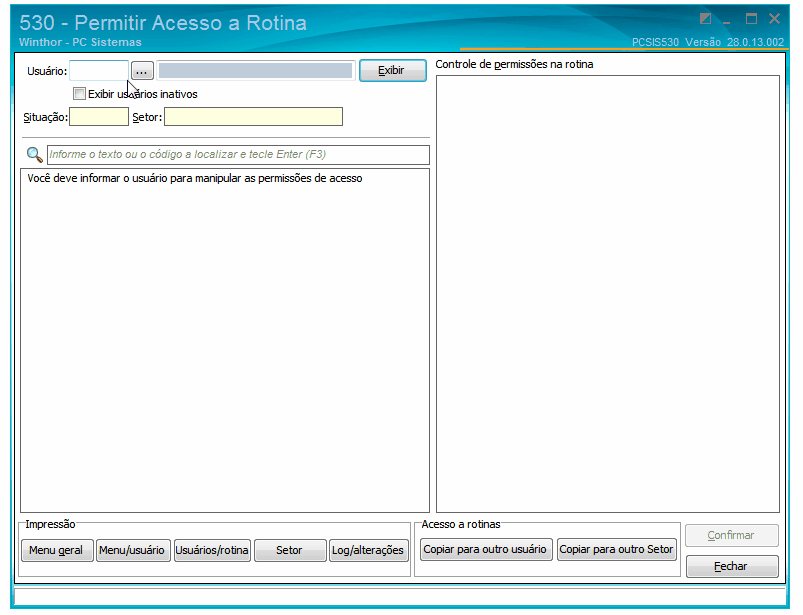Viewport: 803px width, 615px height.
Task: Click the Confirmar button
Action: pyautogui.click(x=732, y=536)
